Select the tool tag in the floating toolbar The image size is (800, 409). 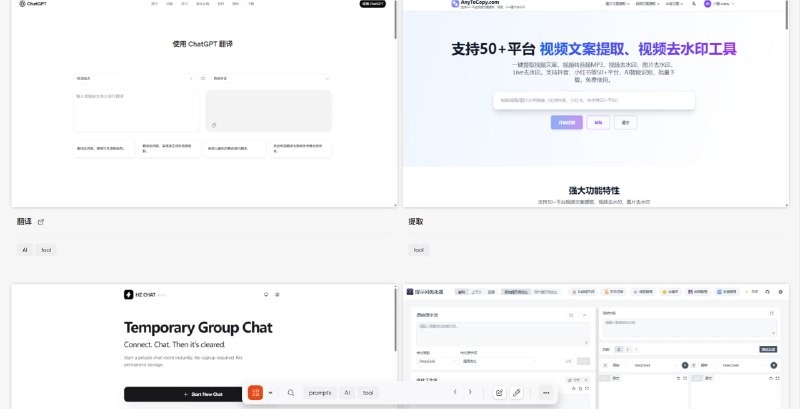click(x=368, y=393)
